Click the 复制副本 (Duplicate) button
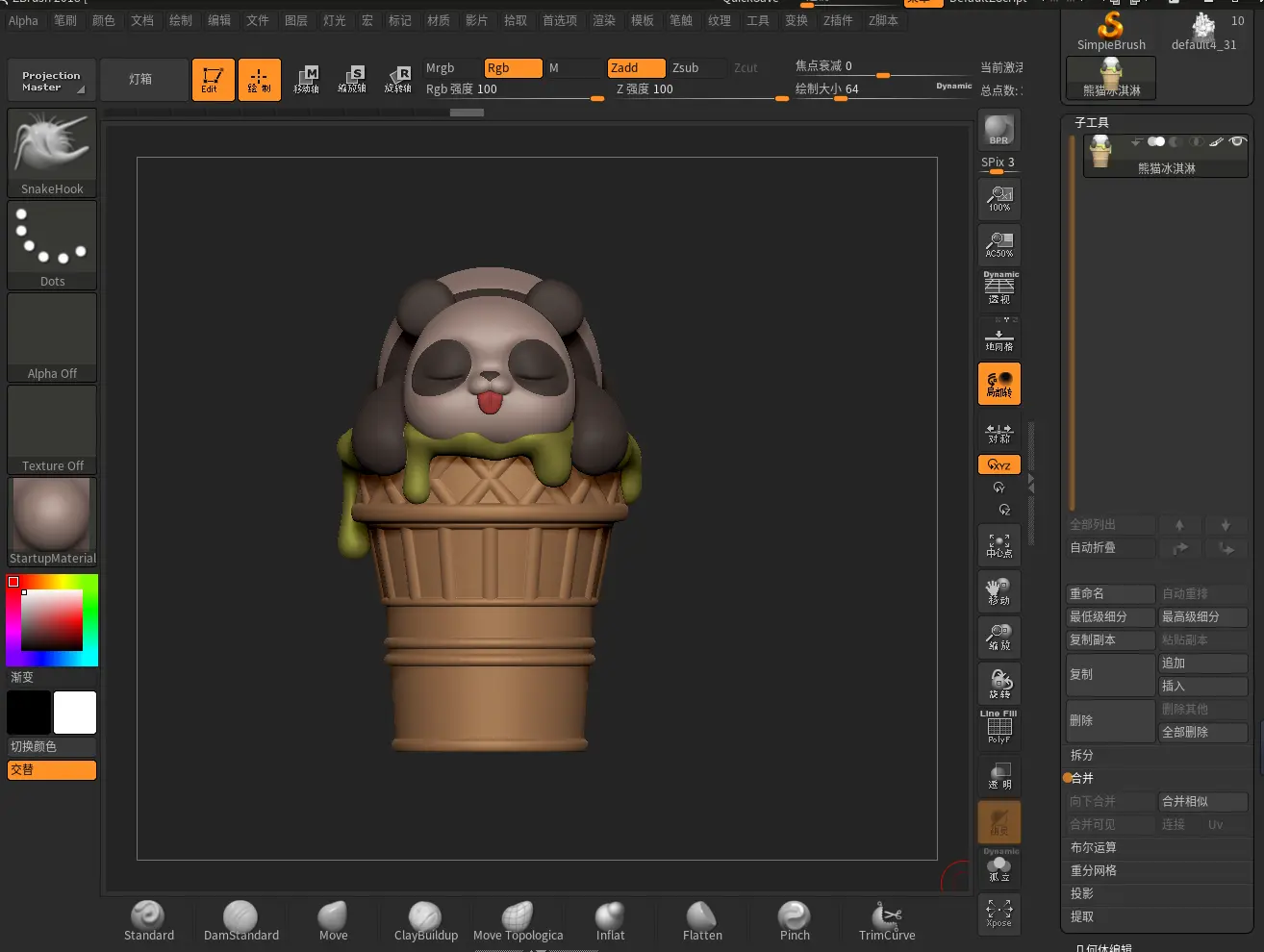Image resolution: width=1264 pixels, height=952 pixels. click(x=1109, y=639)
